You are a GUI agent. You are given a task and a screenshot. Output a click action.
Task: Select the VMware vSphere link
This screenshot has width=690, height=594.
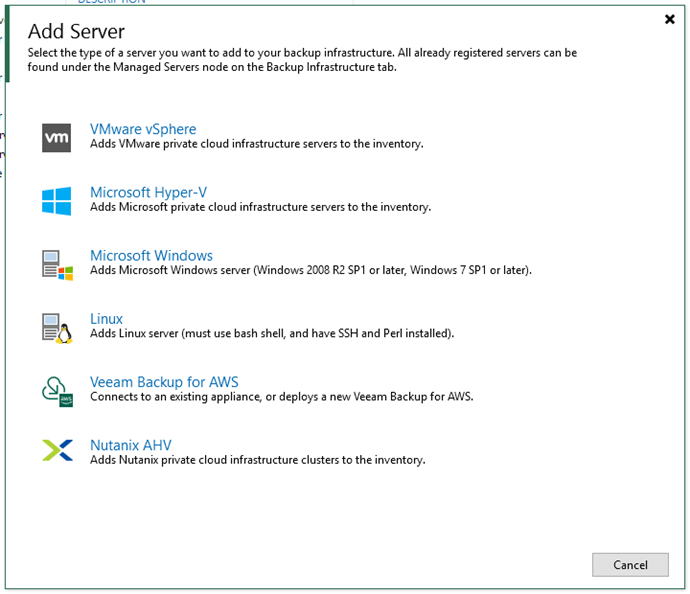pos(143,129)
